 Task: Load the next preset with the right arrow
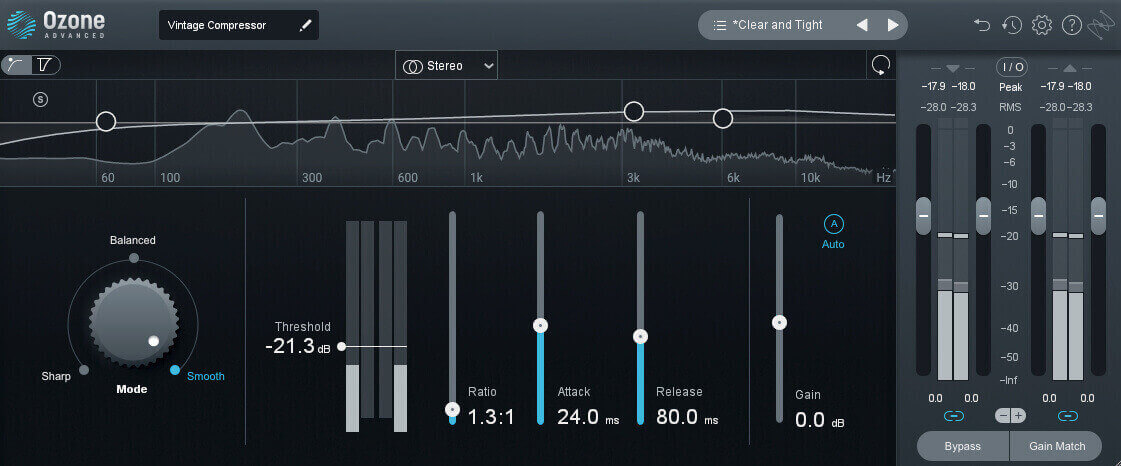point(893,25)
